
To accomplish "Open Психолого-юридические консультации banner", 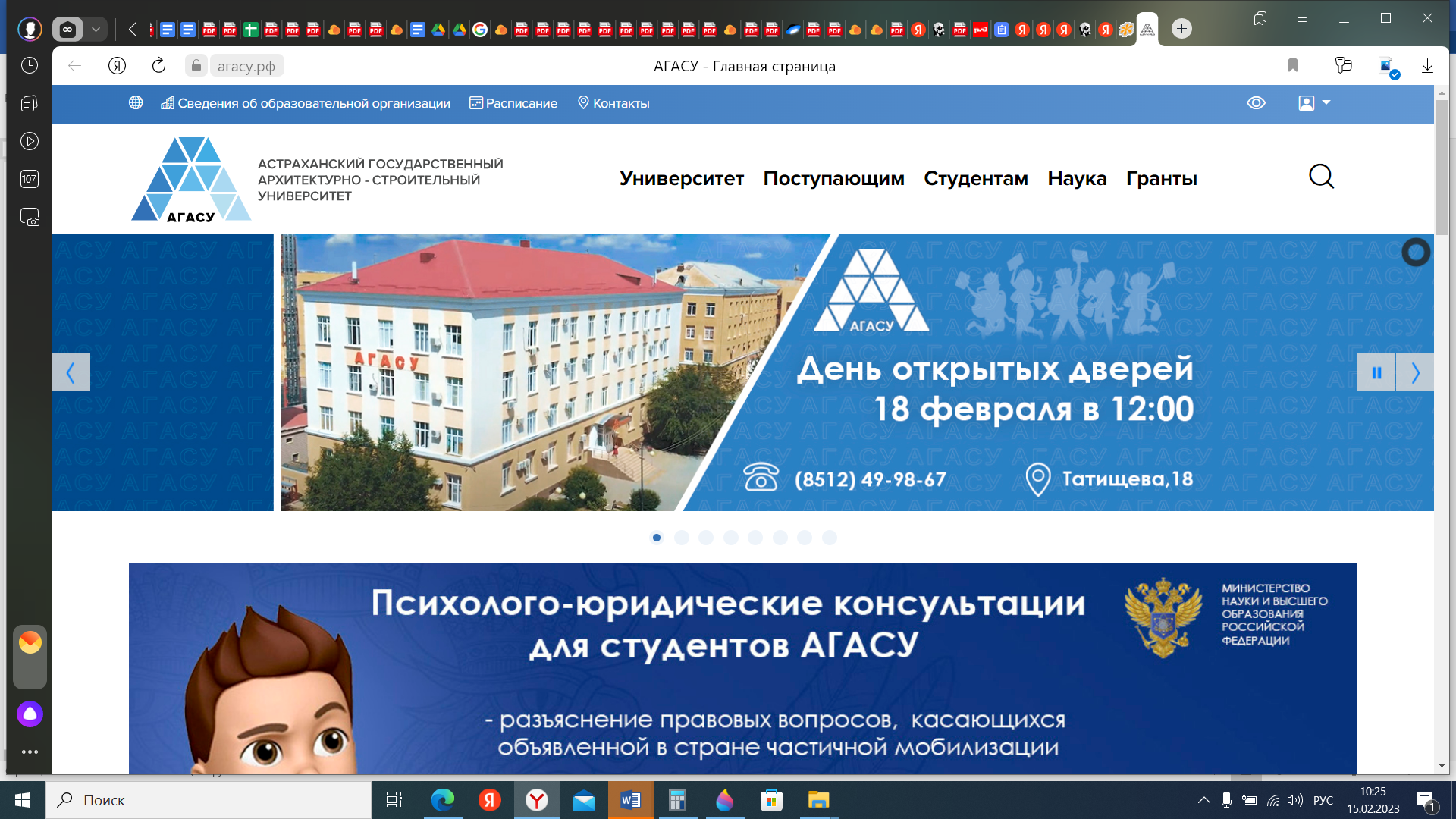I will pyautogui.click(x=743, y=668).
